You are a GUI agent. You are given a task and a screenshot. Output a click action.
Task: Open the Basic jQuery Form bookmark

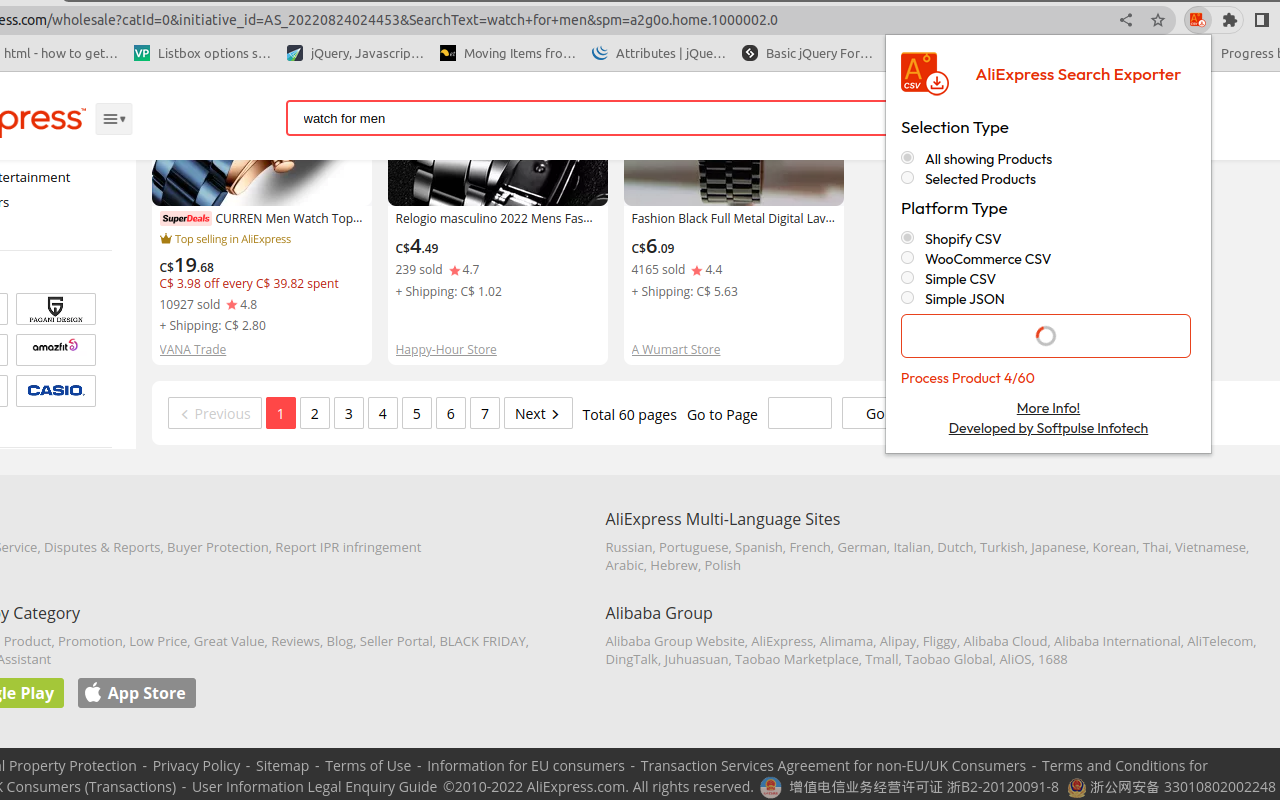tap(808, 53)
